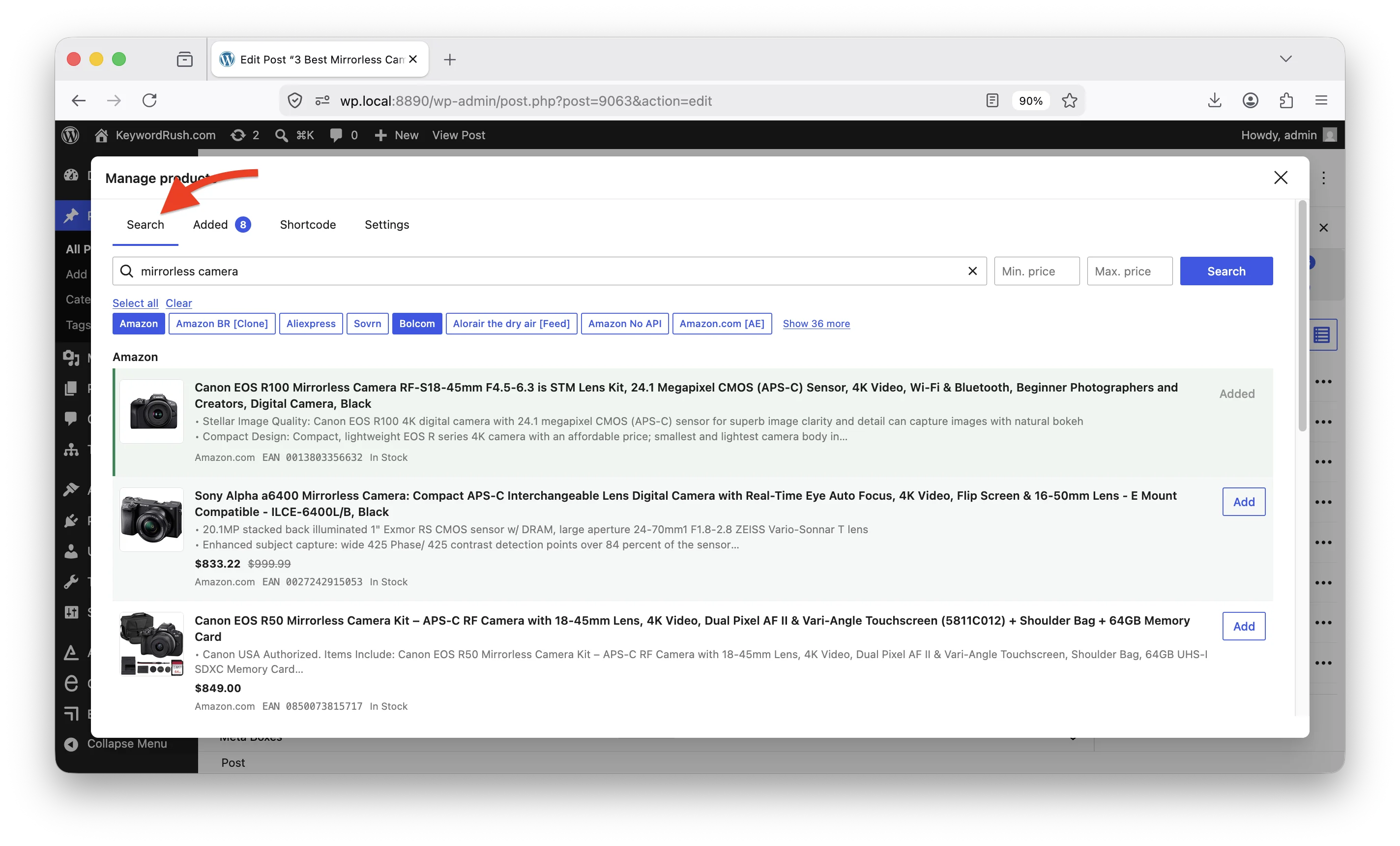The image size is (1400, 846).
Task: Click the Clear modules link
Action: pyautogui.click(x=178, y=303)
